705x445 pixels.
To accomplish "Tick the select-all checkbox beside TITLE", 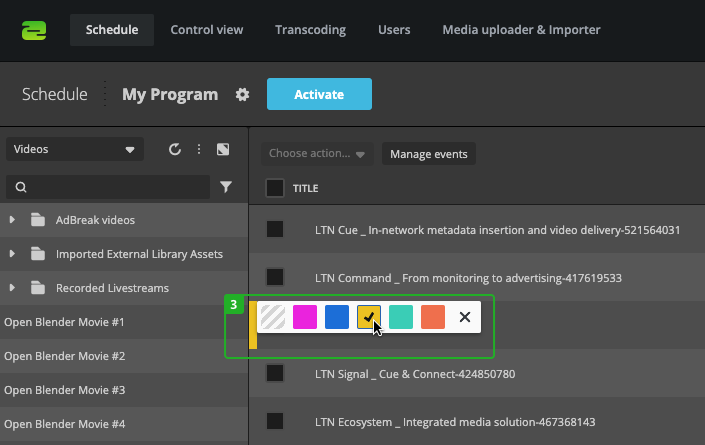I will pos(275,188).
